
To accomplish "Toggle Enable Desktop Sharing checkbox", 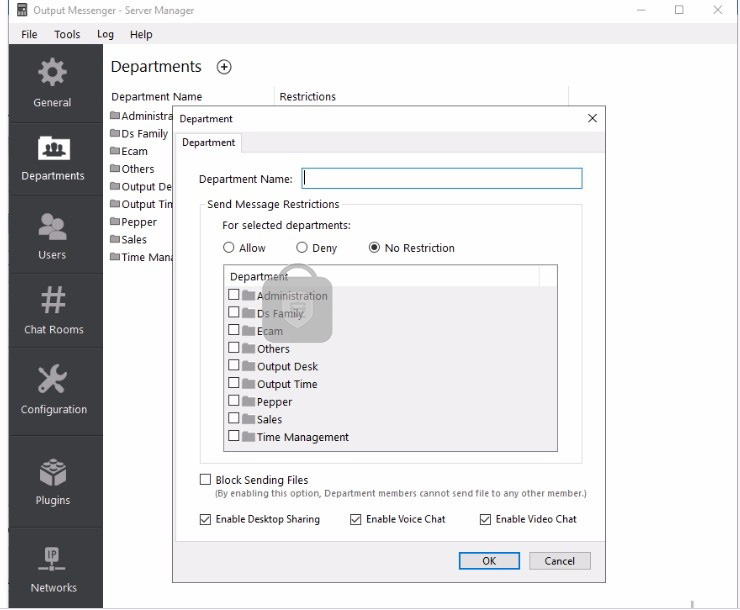I will (x=205, y=519).
